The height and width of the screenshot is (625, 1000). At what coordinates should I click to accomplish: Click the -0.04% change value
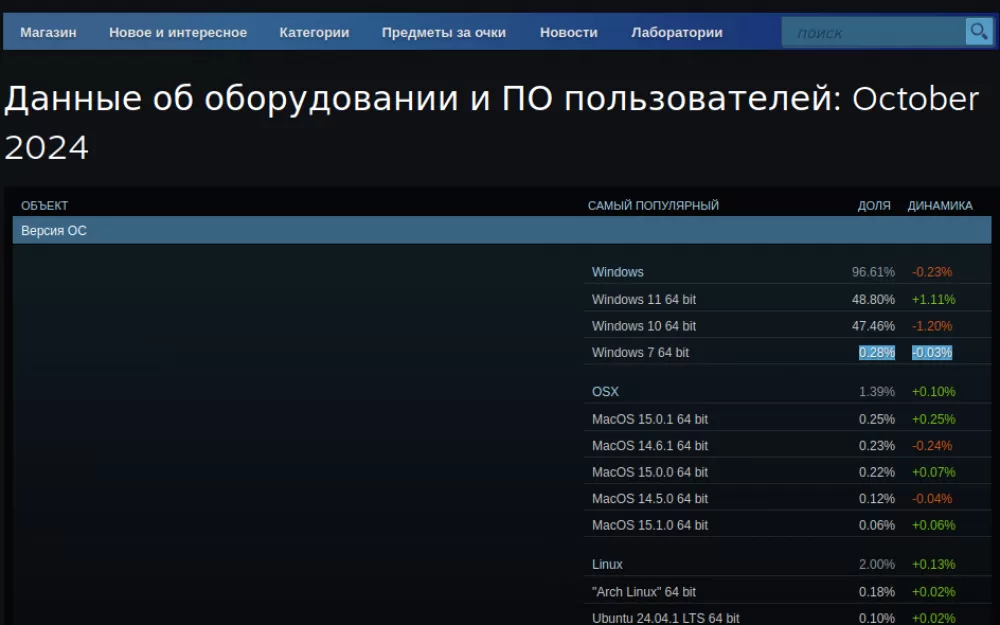coord(932,499)
